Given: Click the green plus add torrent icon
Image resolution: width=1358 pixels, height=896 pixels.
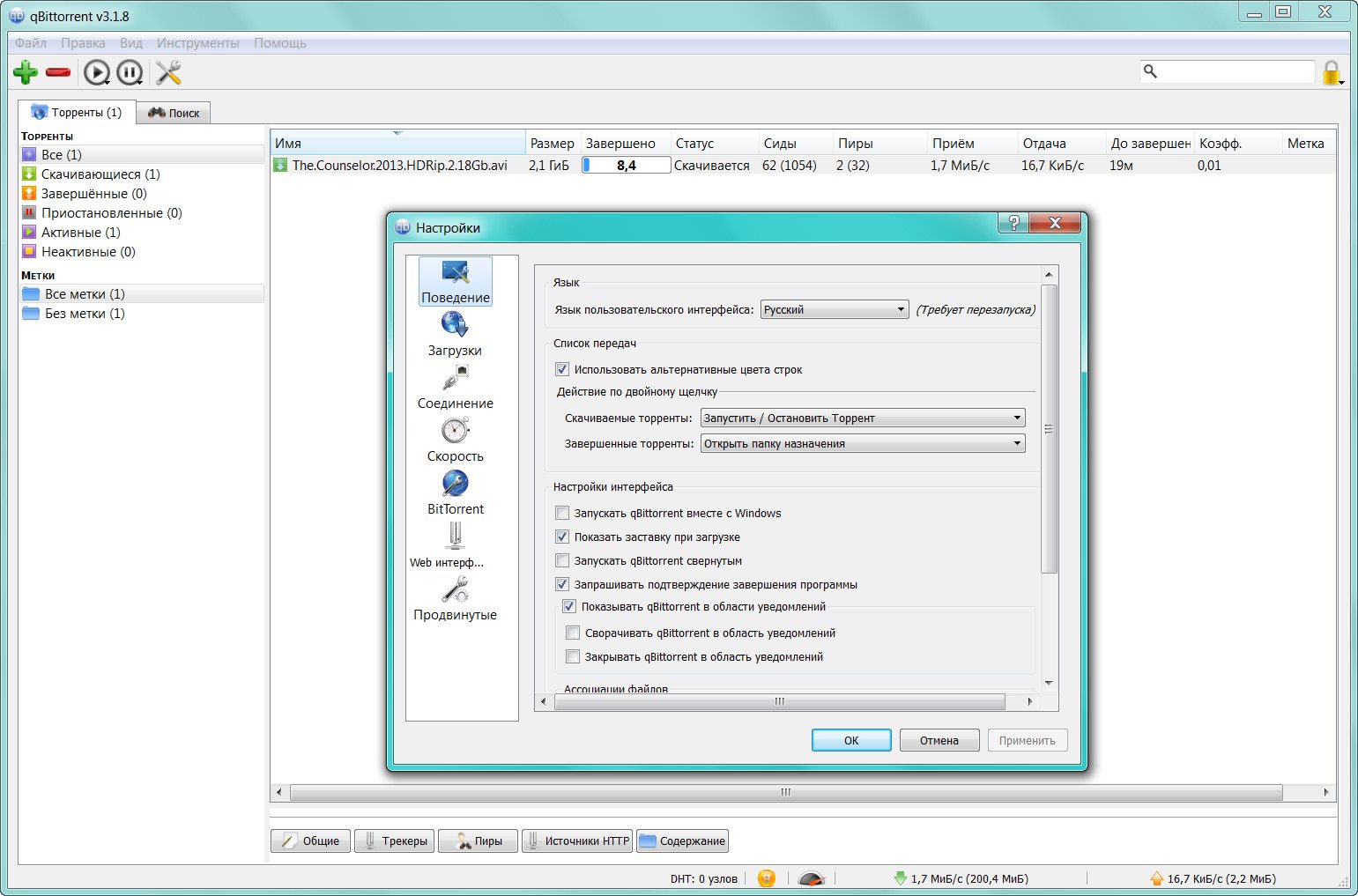Looking at the screenshot, I should pos(26,72).
